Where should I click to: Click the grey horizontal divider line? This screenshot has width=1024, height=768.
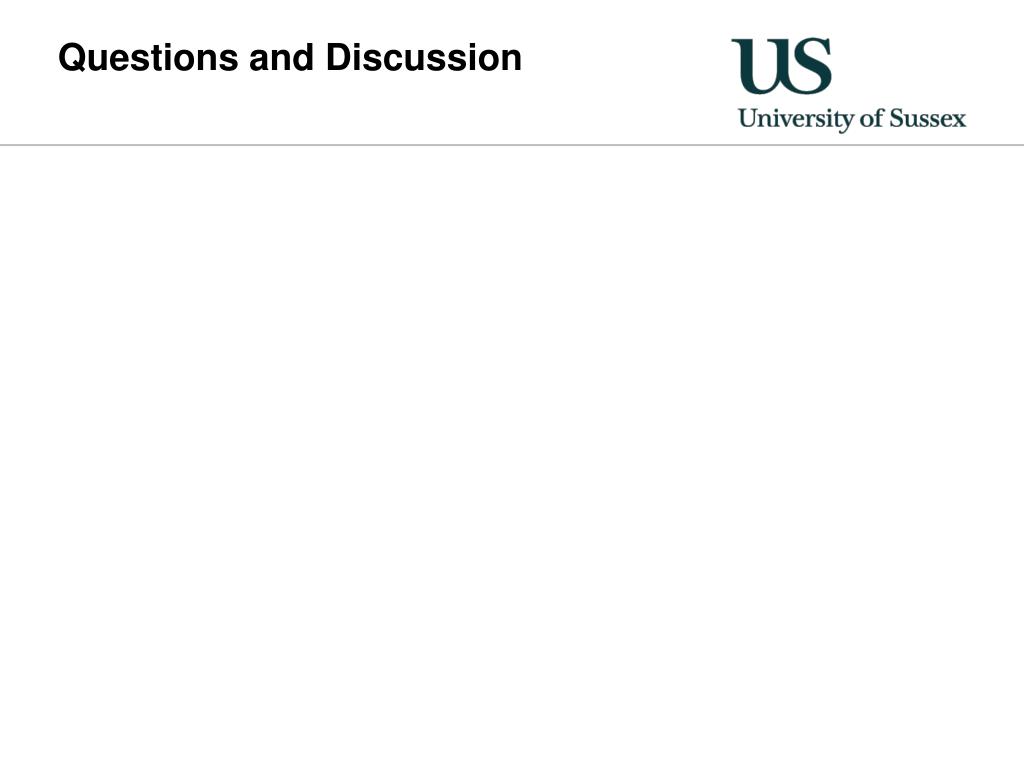pyautogui.click(x=512, y=145)
